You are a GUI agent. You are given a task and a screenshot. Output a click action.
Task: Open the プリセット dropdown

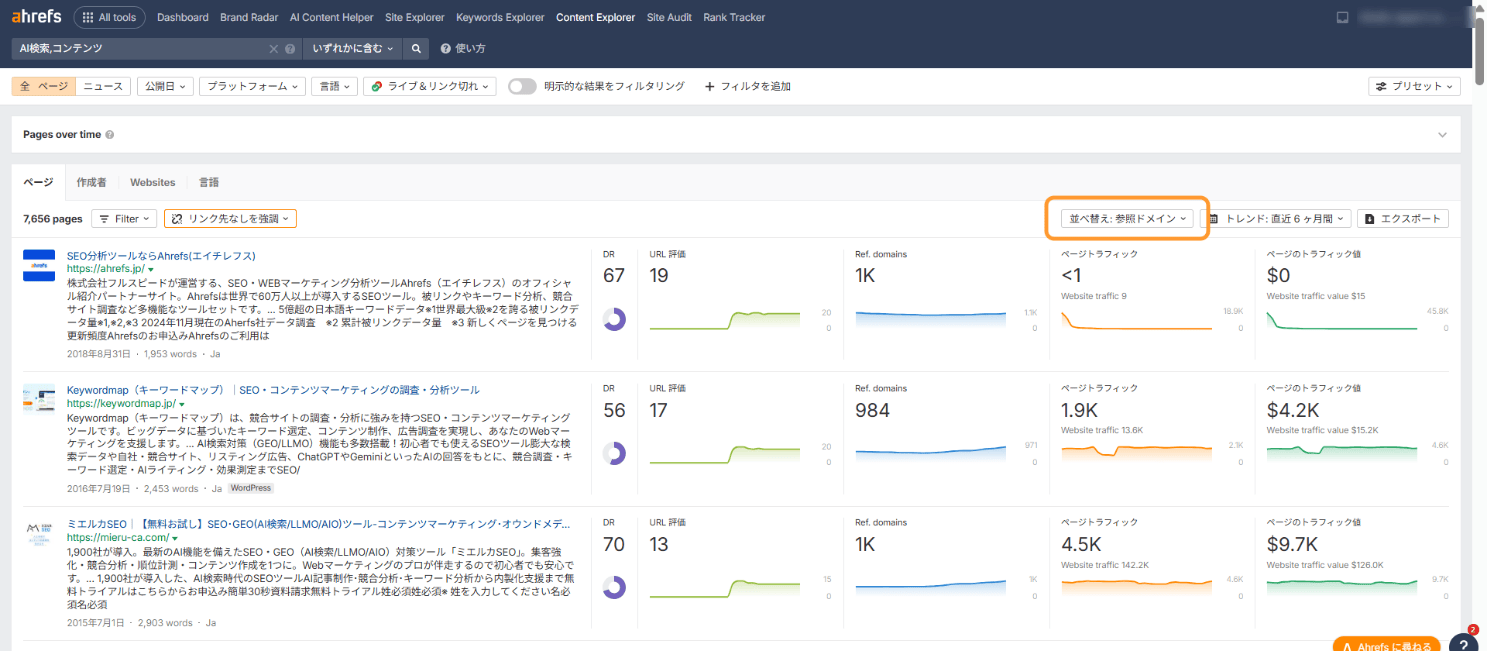pos(1414,86)
